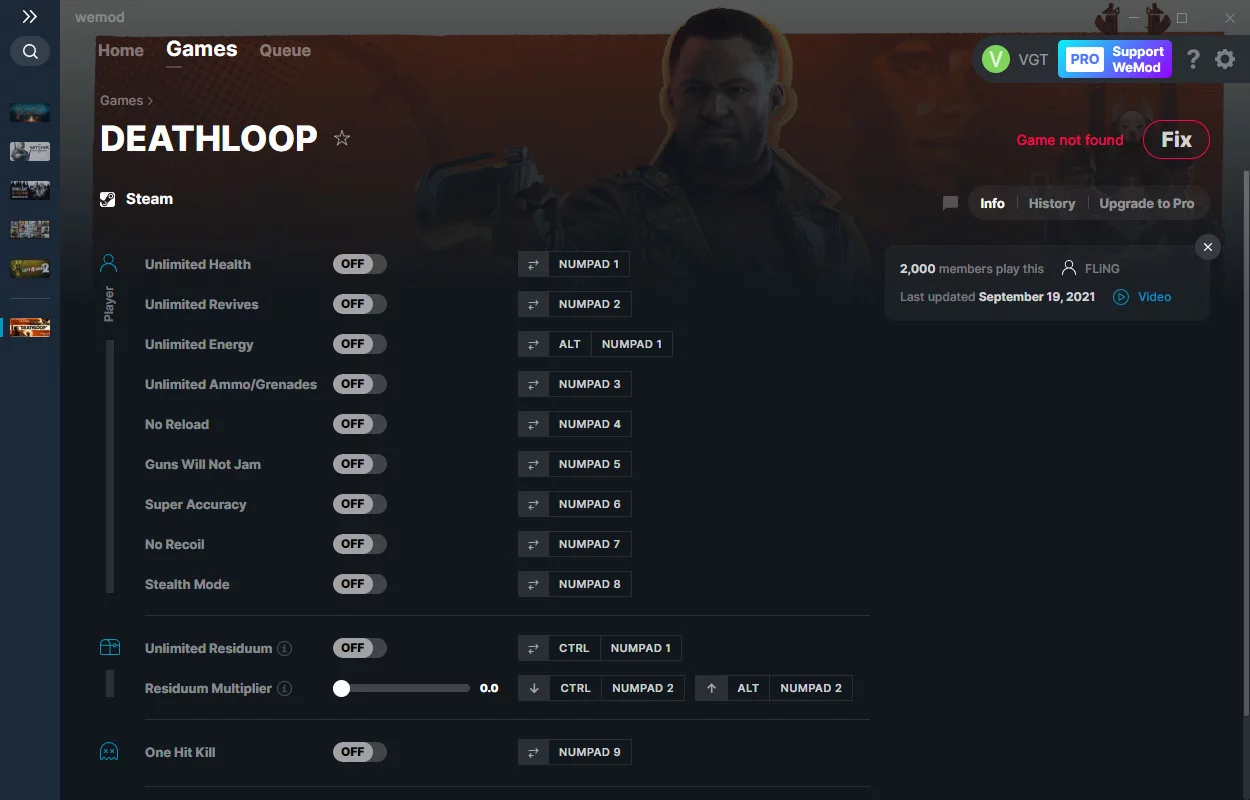The image size is (1250, 800).
Task: Open the fifth game thumbnail in sidebar
Action: point(30,268)
